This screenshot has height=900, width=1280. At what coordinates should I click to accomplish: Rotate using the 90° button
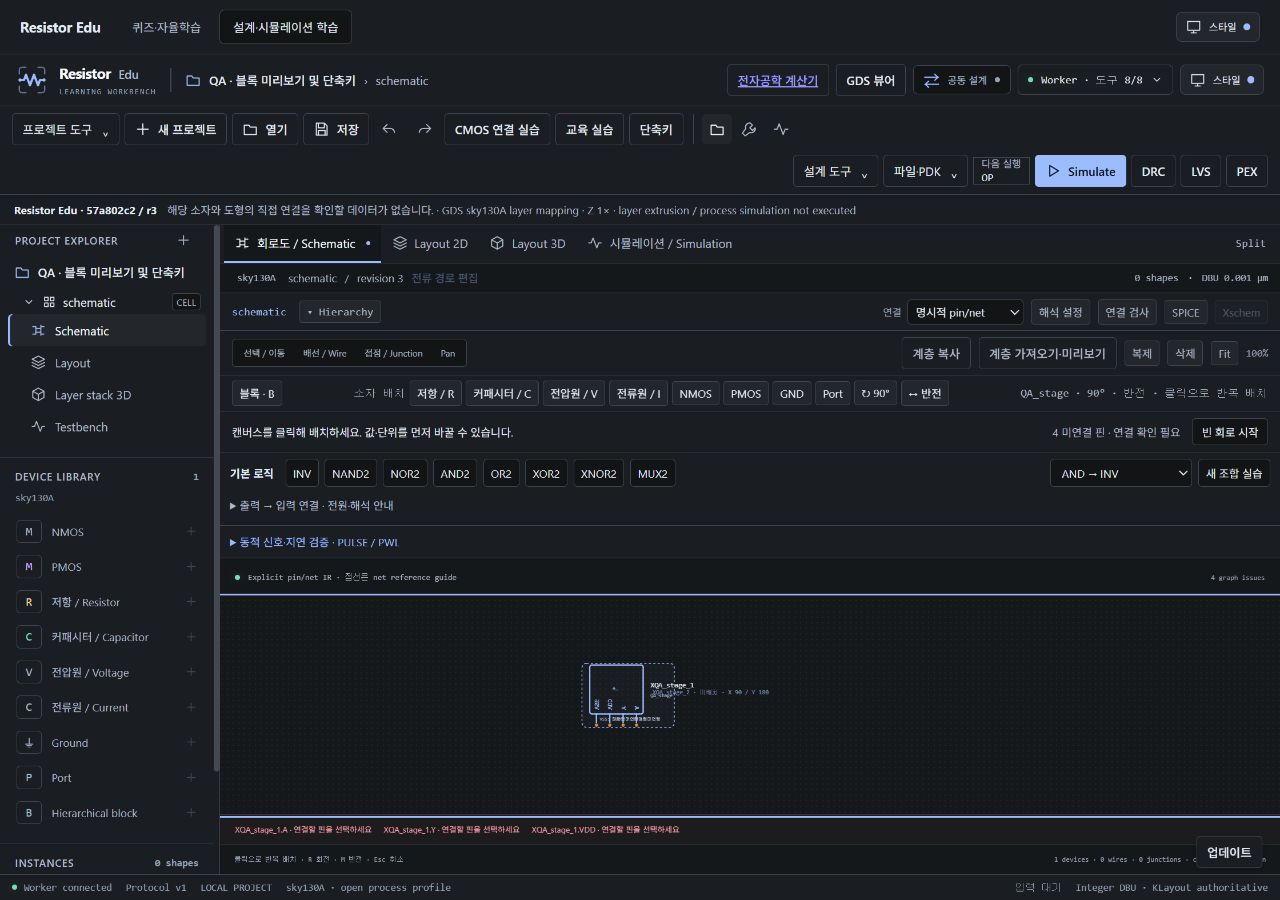point(875,393)
